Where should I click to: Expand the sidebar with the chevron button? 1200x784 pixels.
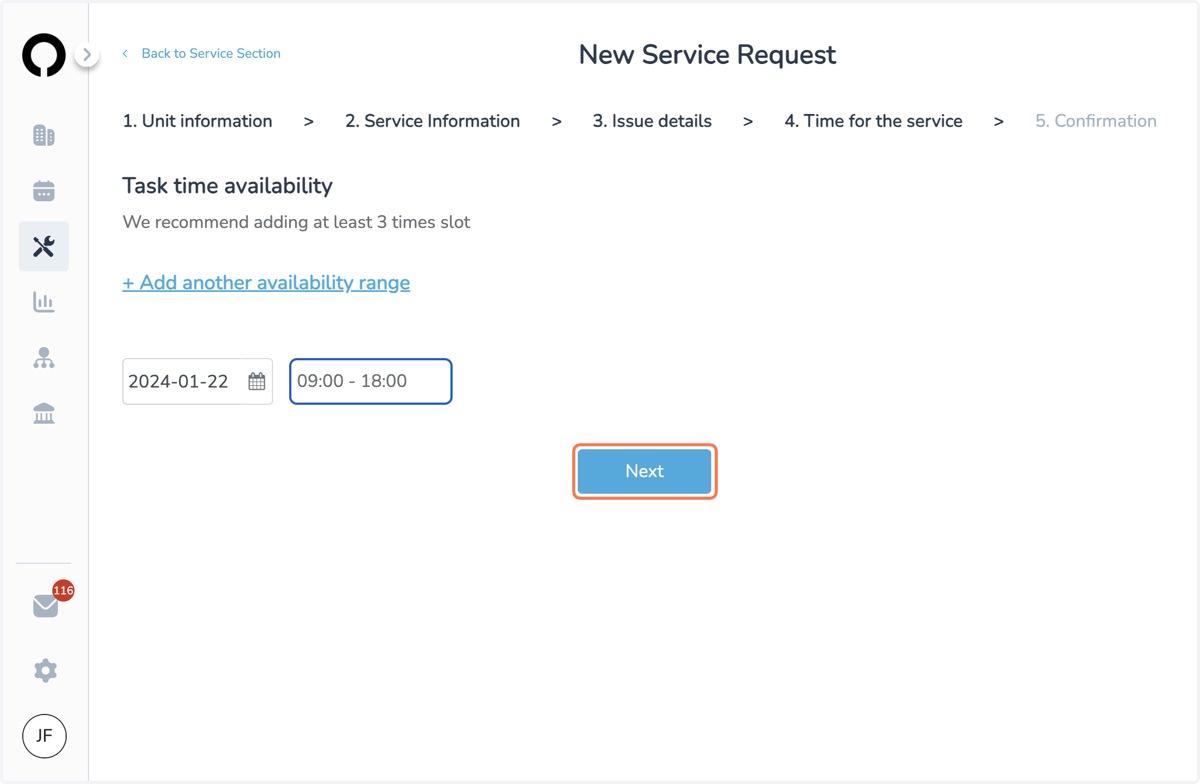click(87, 55)
